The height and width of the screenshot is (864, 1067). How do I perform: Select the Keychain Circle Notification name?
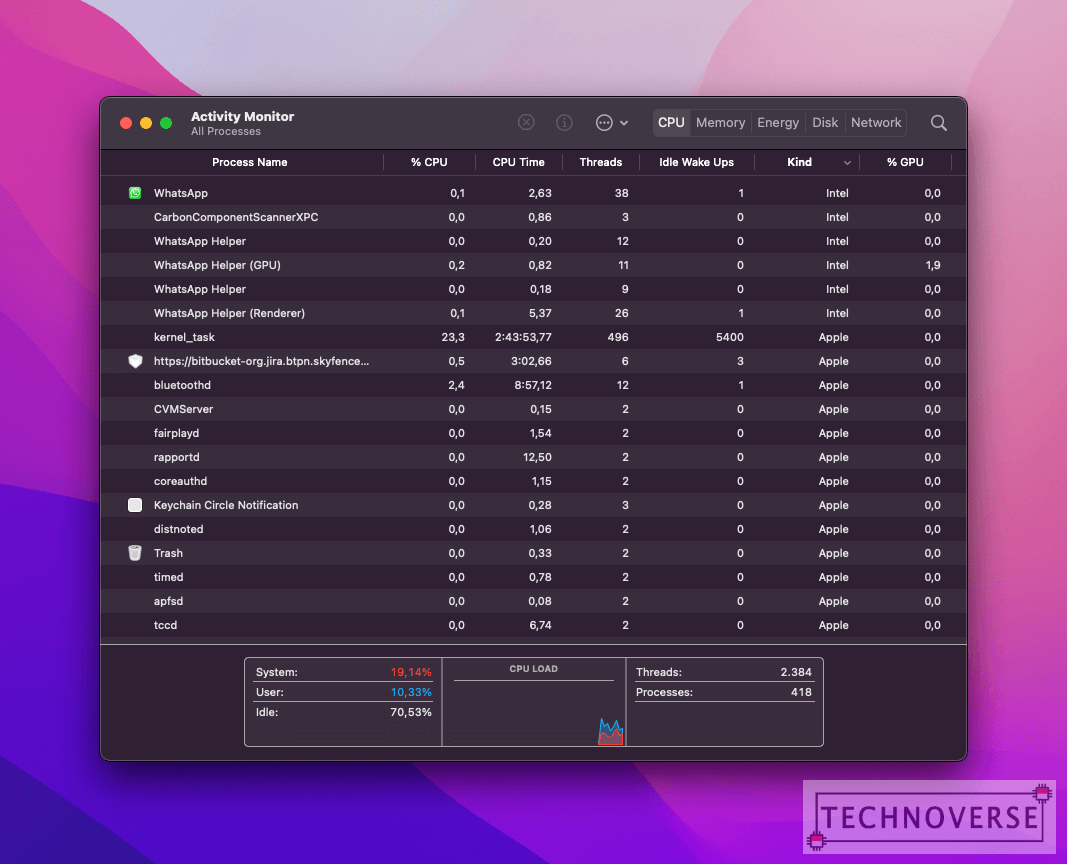click(226, 505)
